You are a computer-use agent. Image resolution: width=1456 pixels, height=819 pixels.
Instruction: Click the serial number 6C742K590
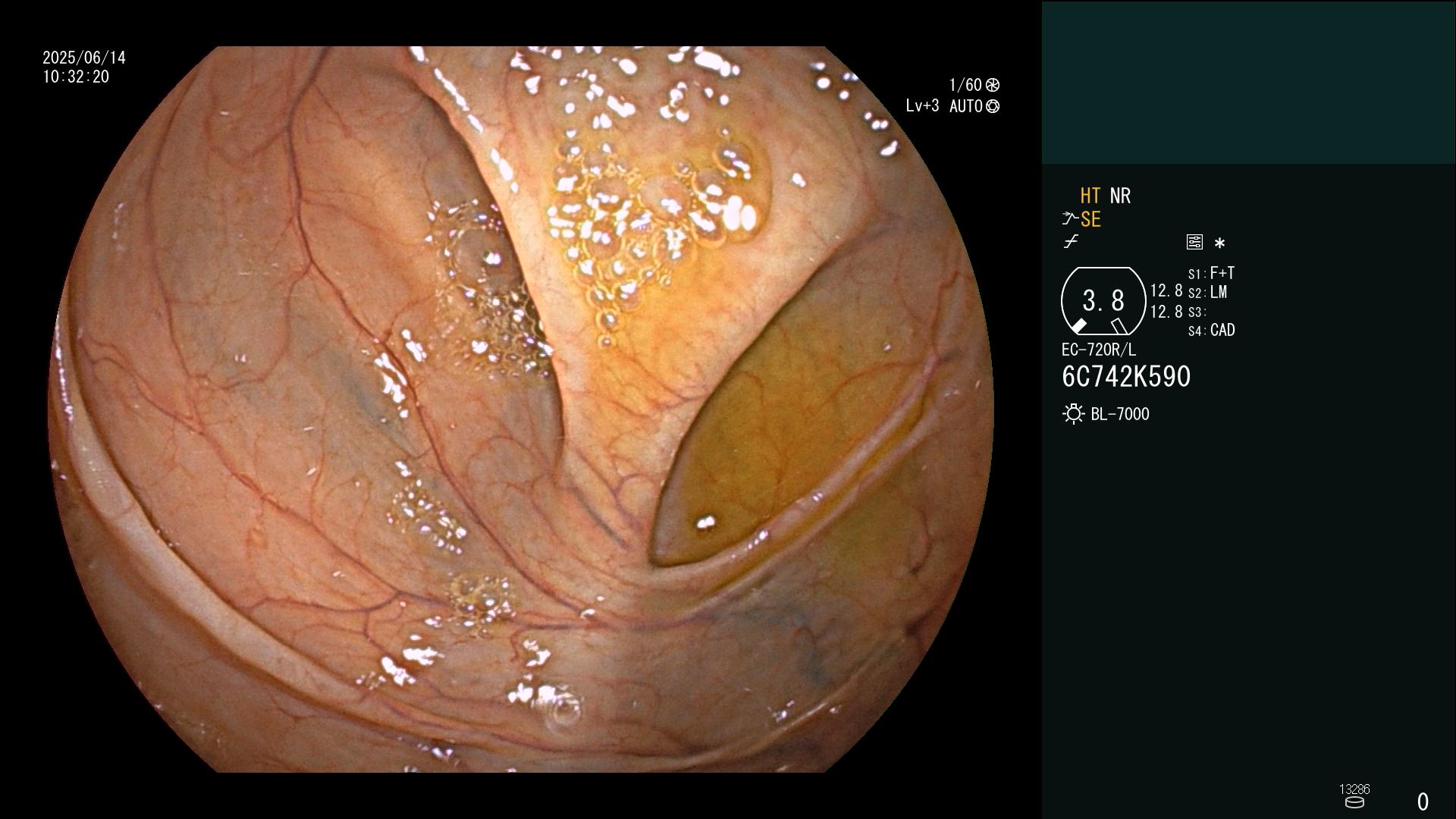pyautogui.click(x=1126, y=377)
